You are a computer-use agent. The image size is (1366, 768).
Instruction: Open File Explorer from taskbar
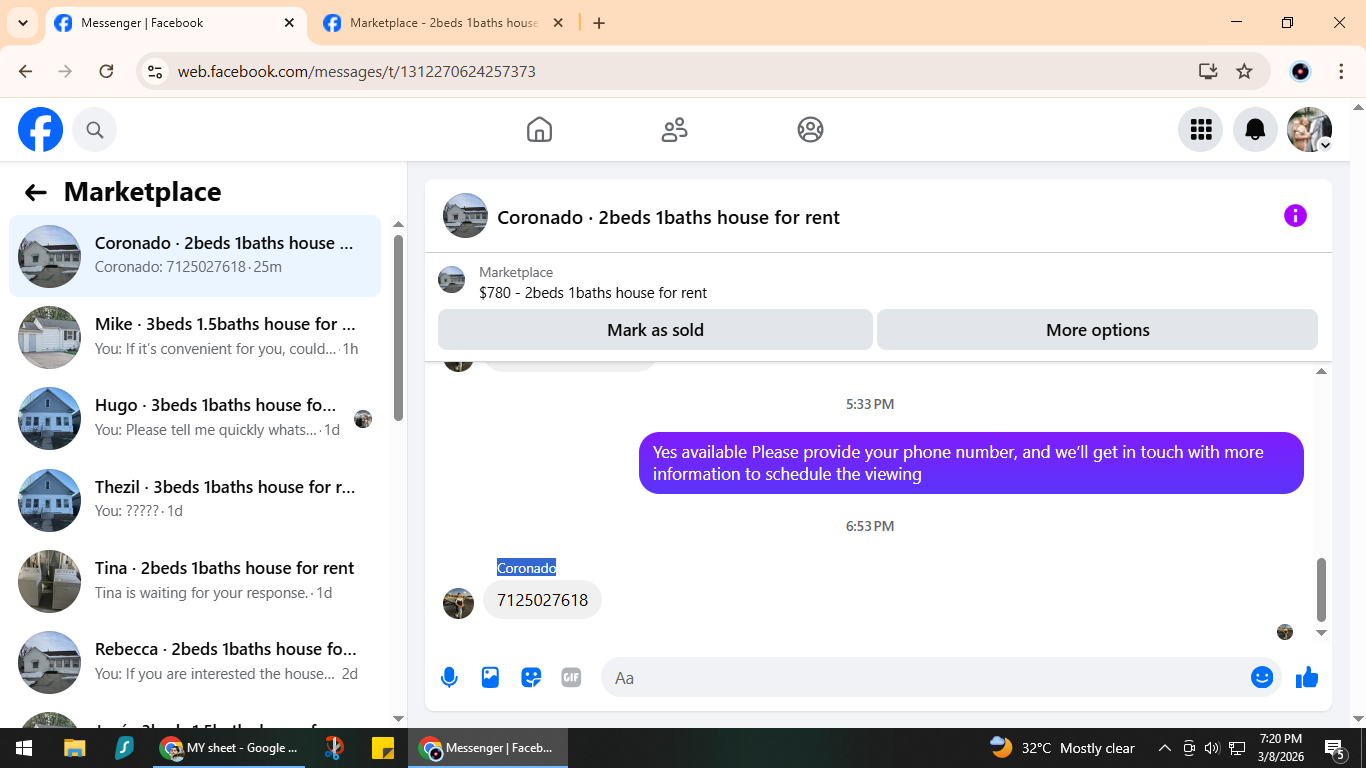pyautogui.click(x=75, y=748)
